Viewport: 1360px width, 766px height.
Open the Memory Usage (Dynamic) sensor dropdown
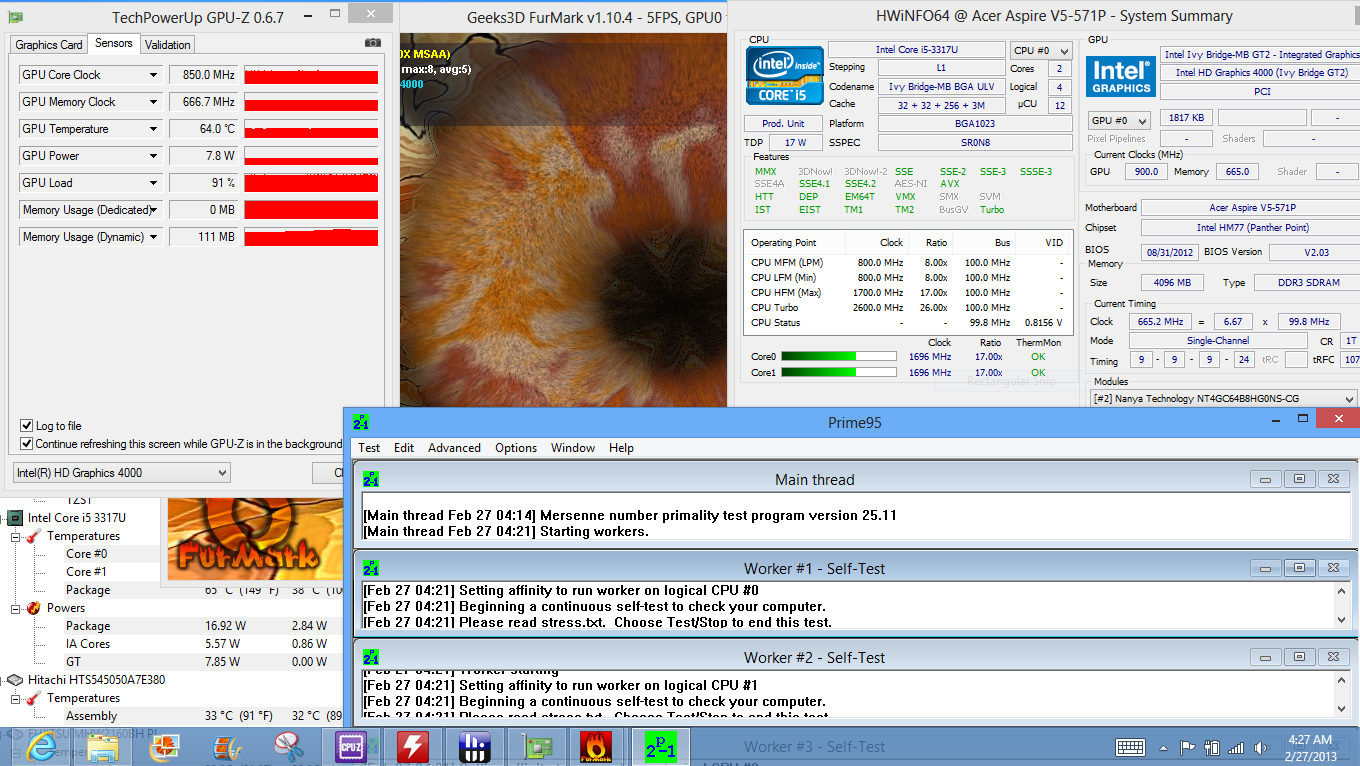tap(153, 237)
